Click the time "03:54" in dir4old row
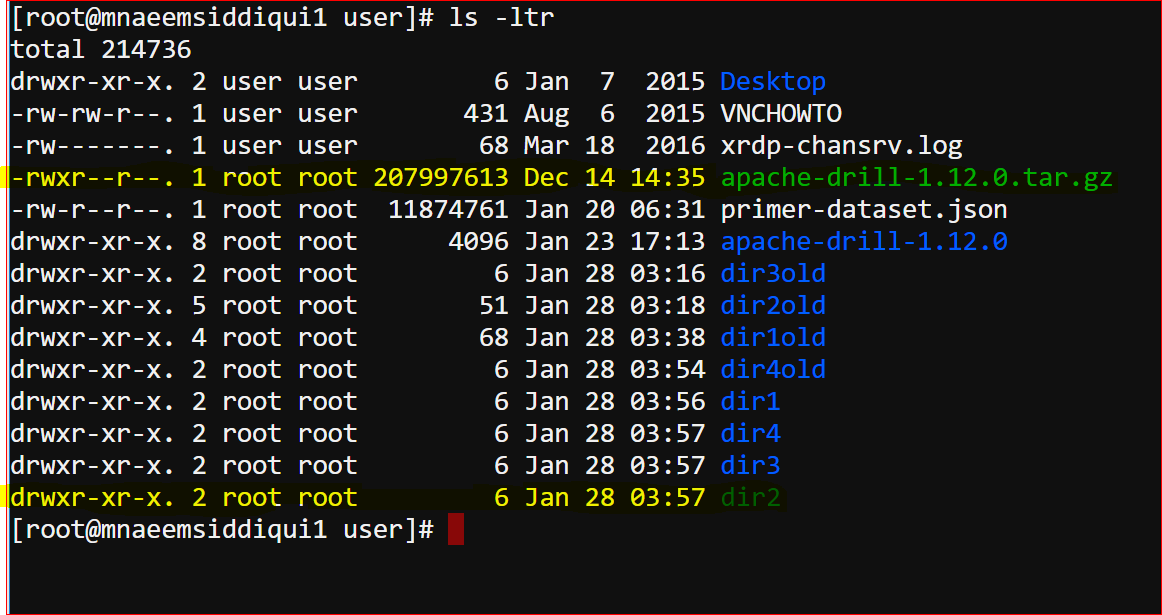 (668, 369)
